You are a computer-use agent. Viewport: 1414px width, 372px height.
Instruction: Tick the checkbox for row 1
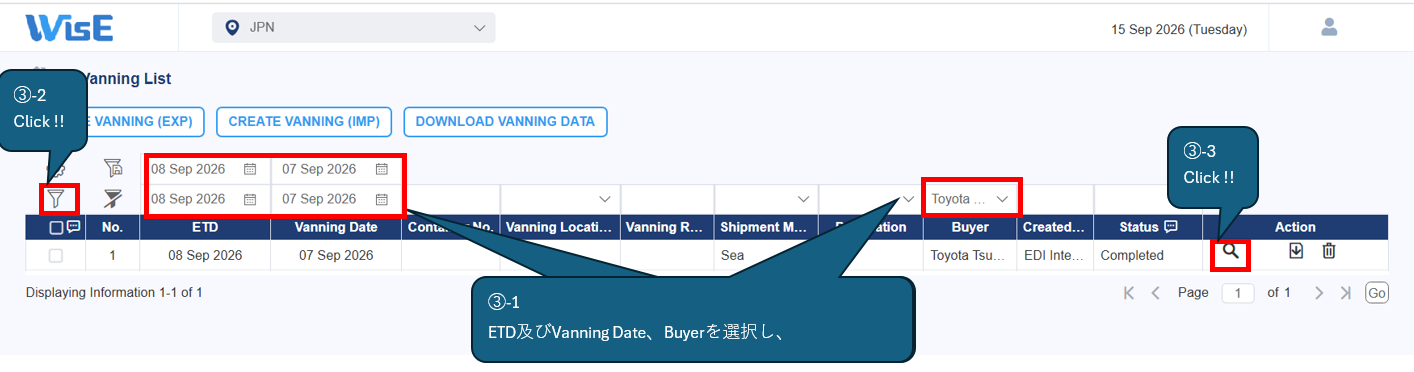click(x=56, y=255)
